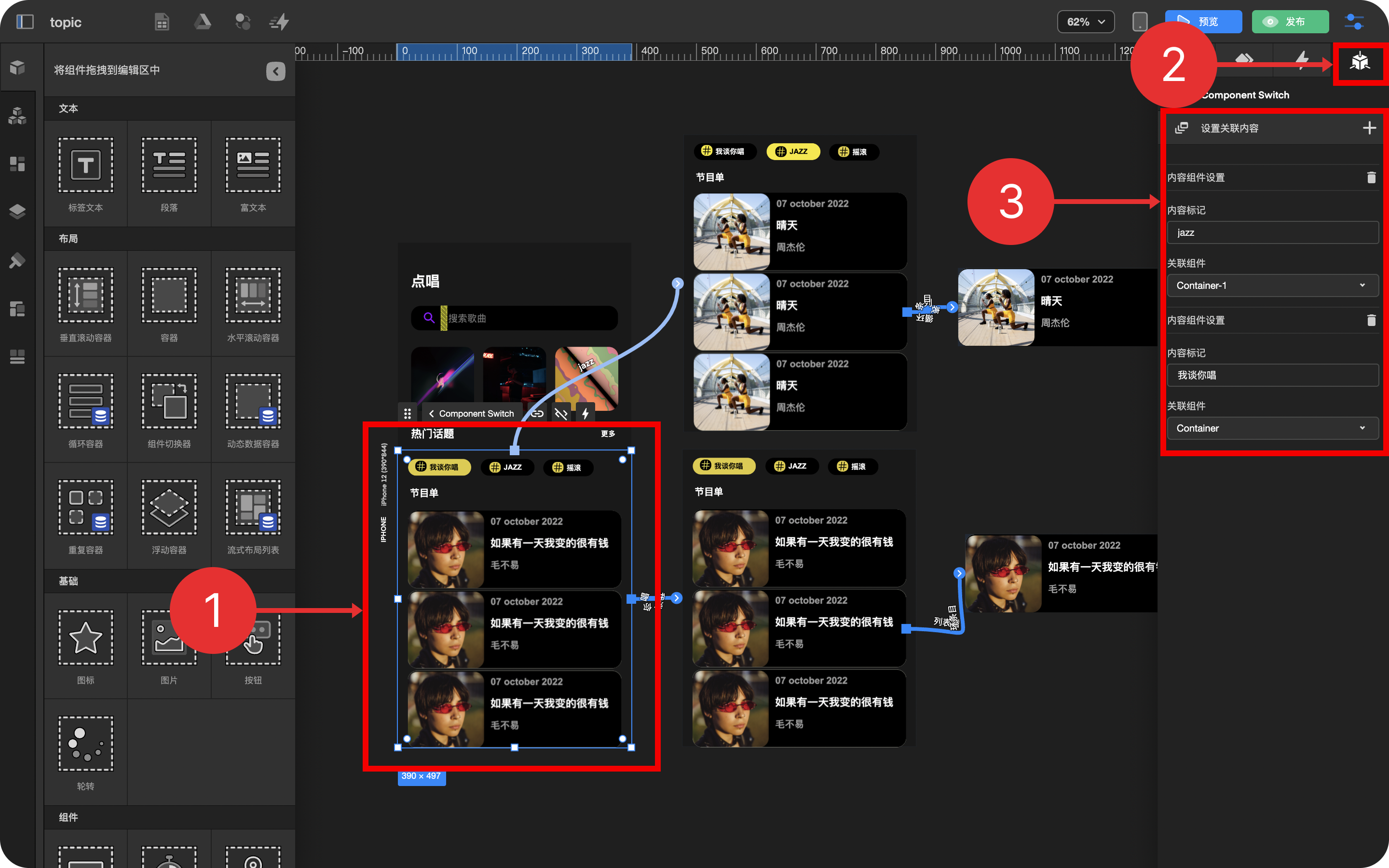Select the stacked cubes sidebar icon

pyautogui.click(x=17, y=116)
